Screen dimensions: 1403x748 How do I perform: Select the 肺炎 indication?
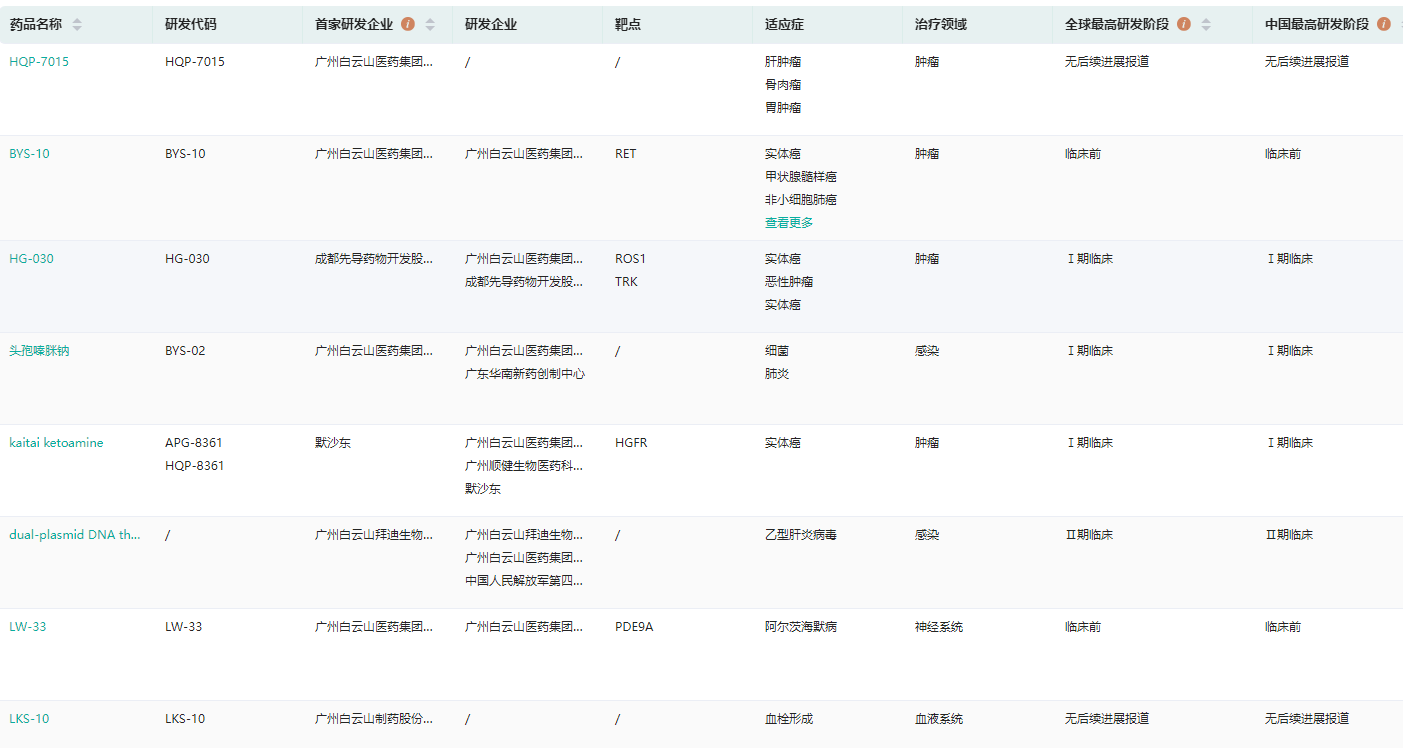click(x=777, y=374)
